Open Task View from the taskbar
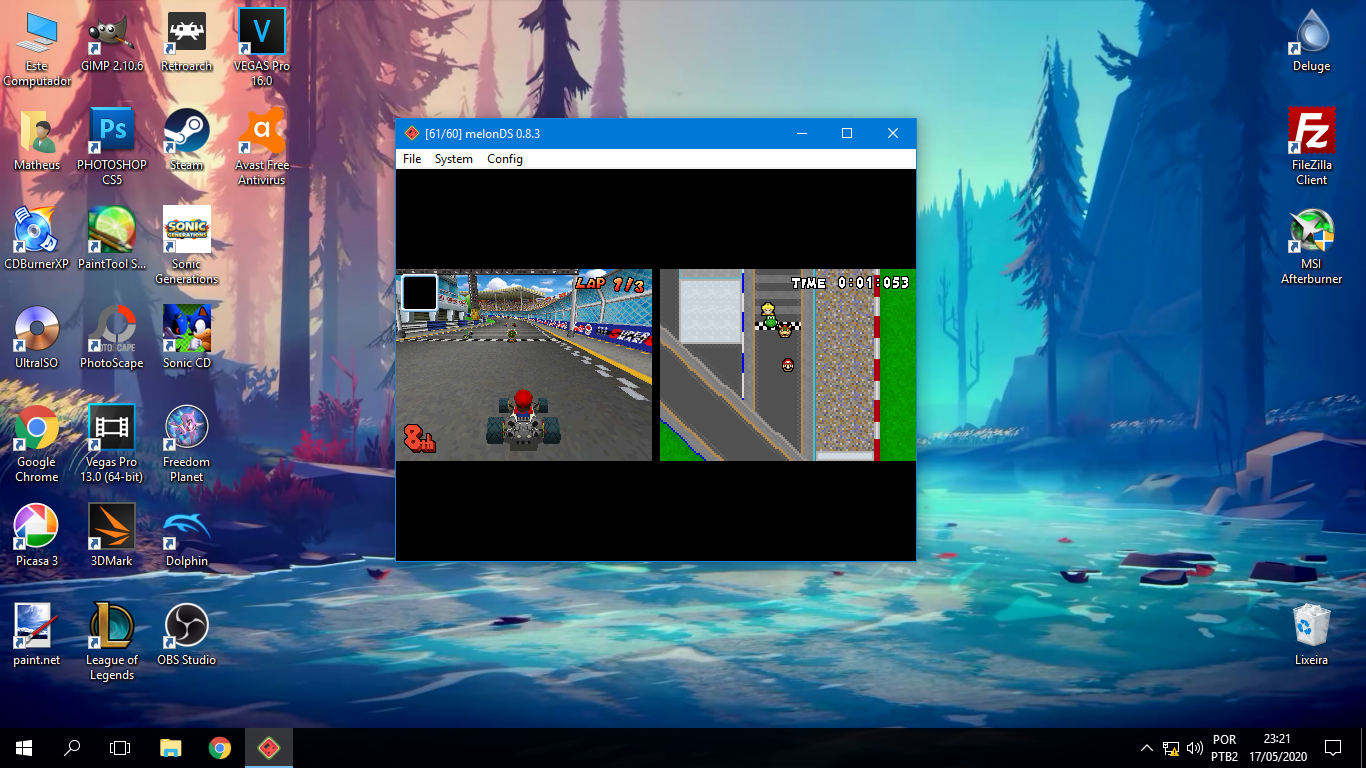 119,747
